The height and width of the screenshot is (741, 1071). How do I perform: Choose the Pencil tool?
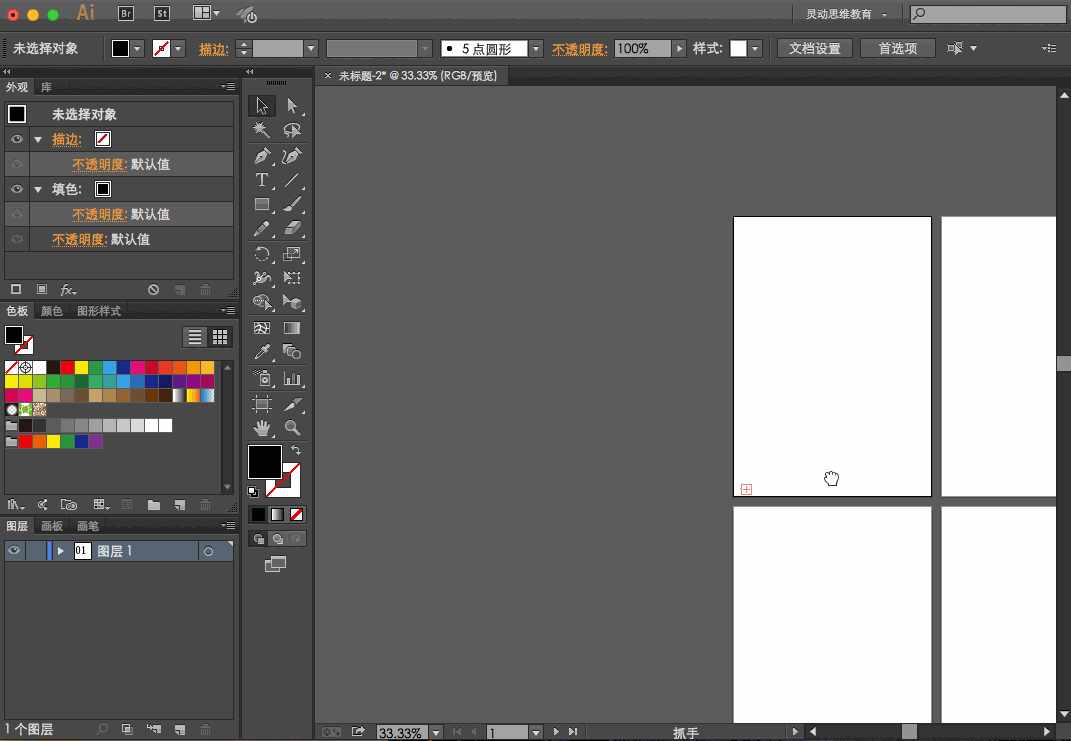262,228
